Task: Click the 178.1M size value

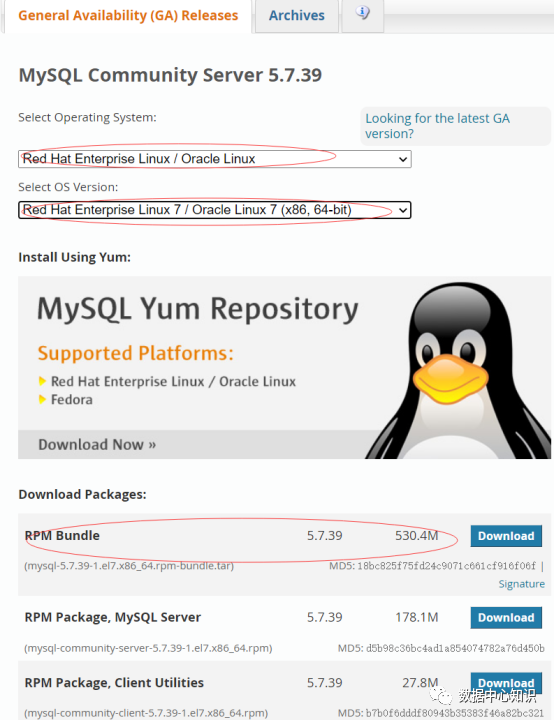Action: (x=417, y=617)
